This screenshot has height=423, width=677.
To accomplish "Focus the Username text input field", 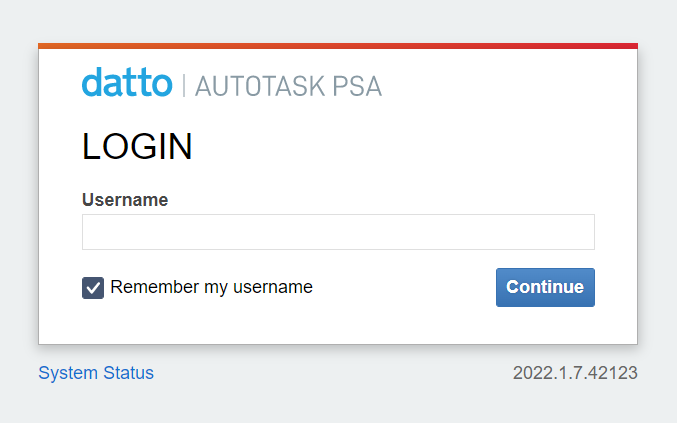I will point(338,232).
